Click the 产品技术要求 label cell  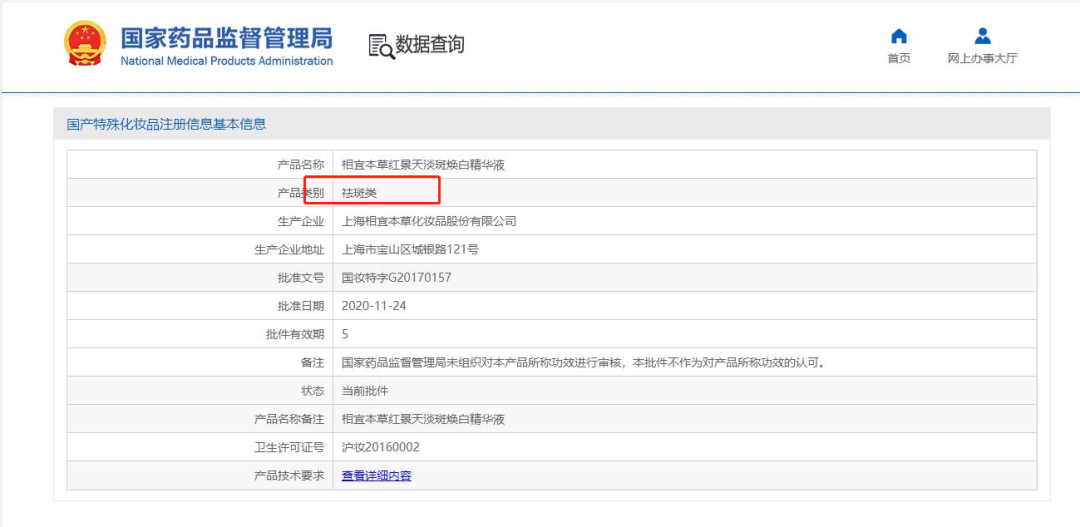pos(200,475)
